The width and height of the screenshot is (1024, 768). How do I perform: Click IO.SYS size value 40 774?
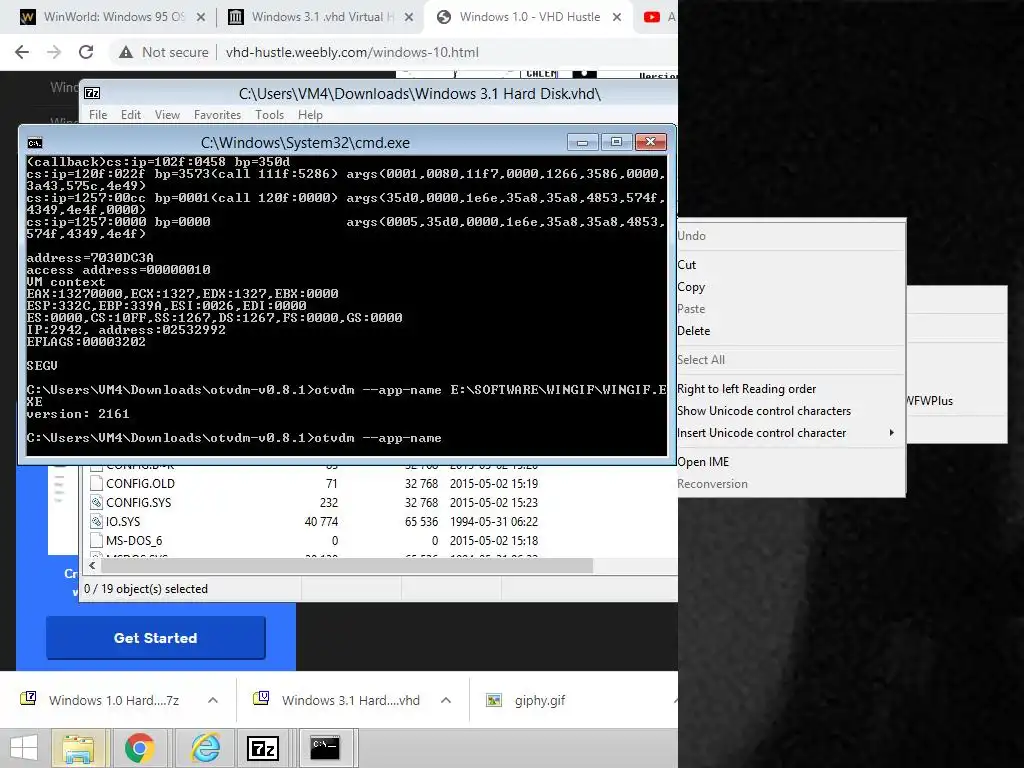click(321, 522)
